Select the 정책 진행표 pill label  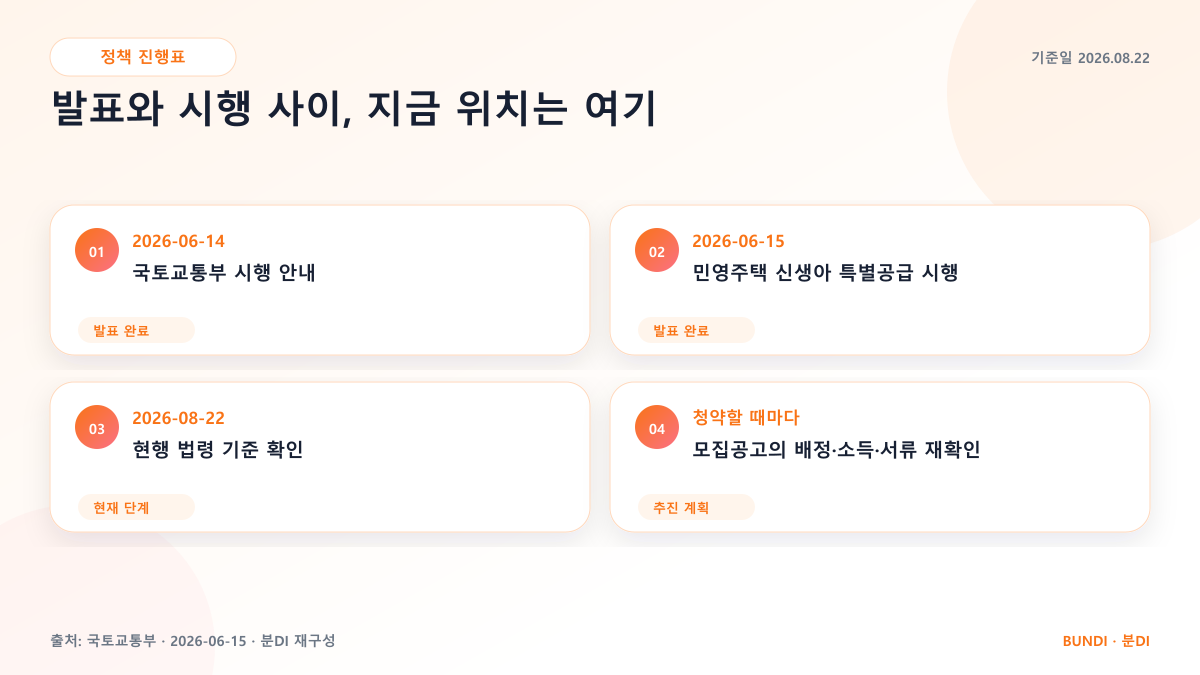point(143,57)
